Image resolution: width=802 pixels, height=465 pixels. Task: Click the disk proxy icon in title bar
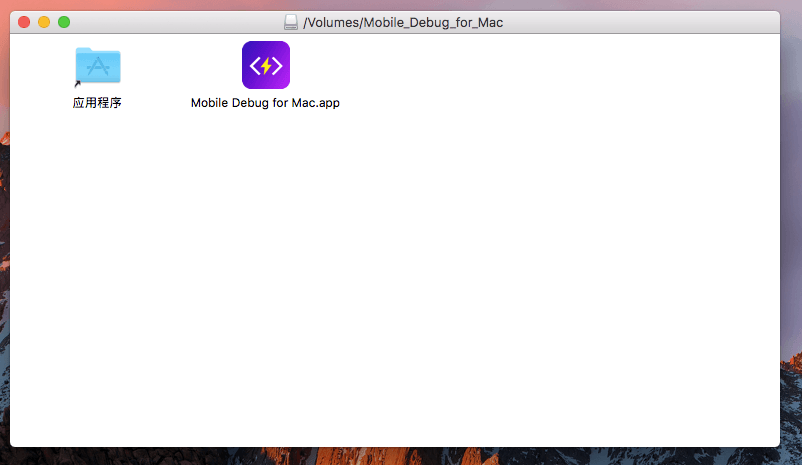291,22
